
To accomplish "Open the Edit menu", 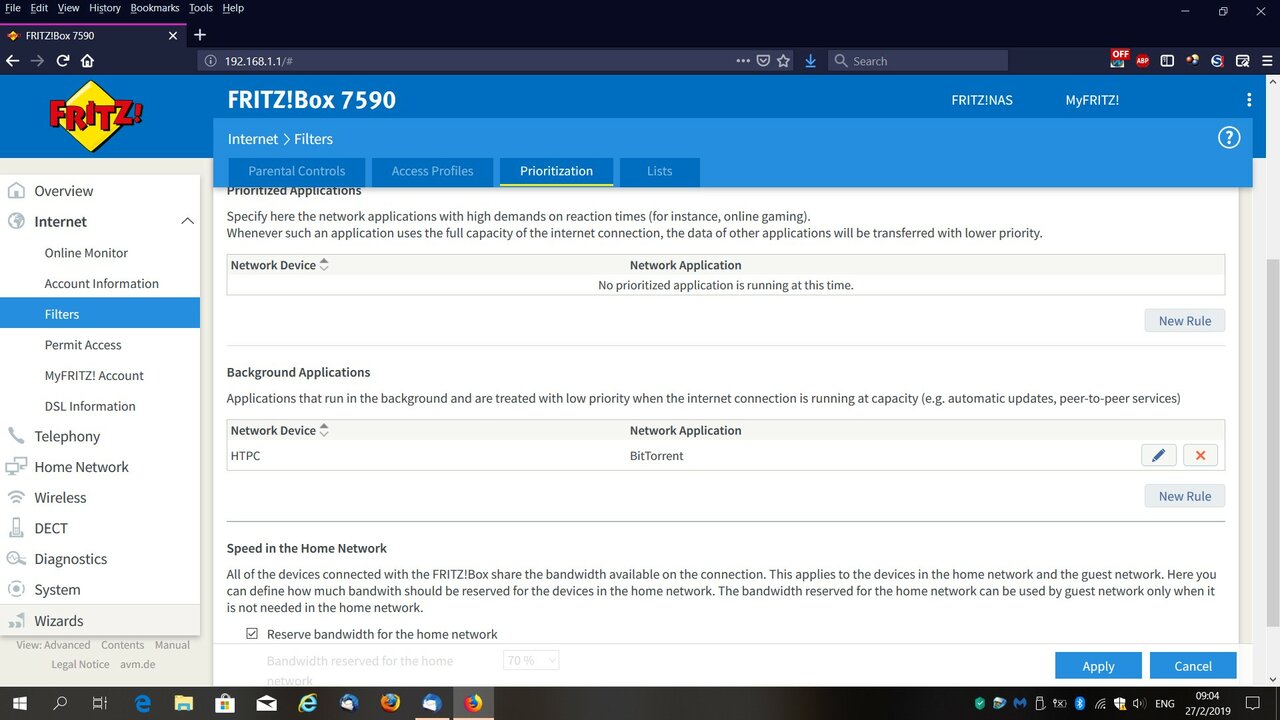I will tap(39, 8).
